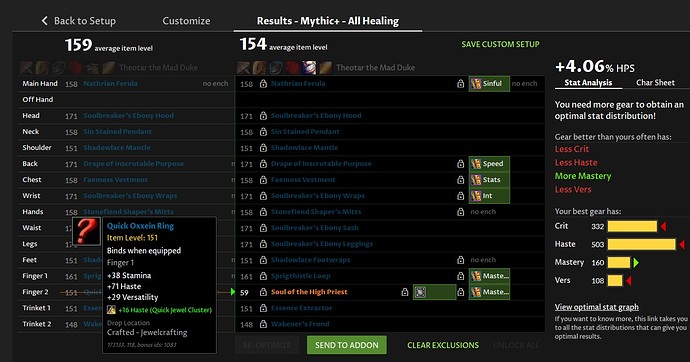Click the Stats enchant icon on Faemoss Vestment
Viewport: 690px width, 362px height.
tap(476, 179)
